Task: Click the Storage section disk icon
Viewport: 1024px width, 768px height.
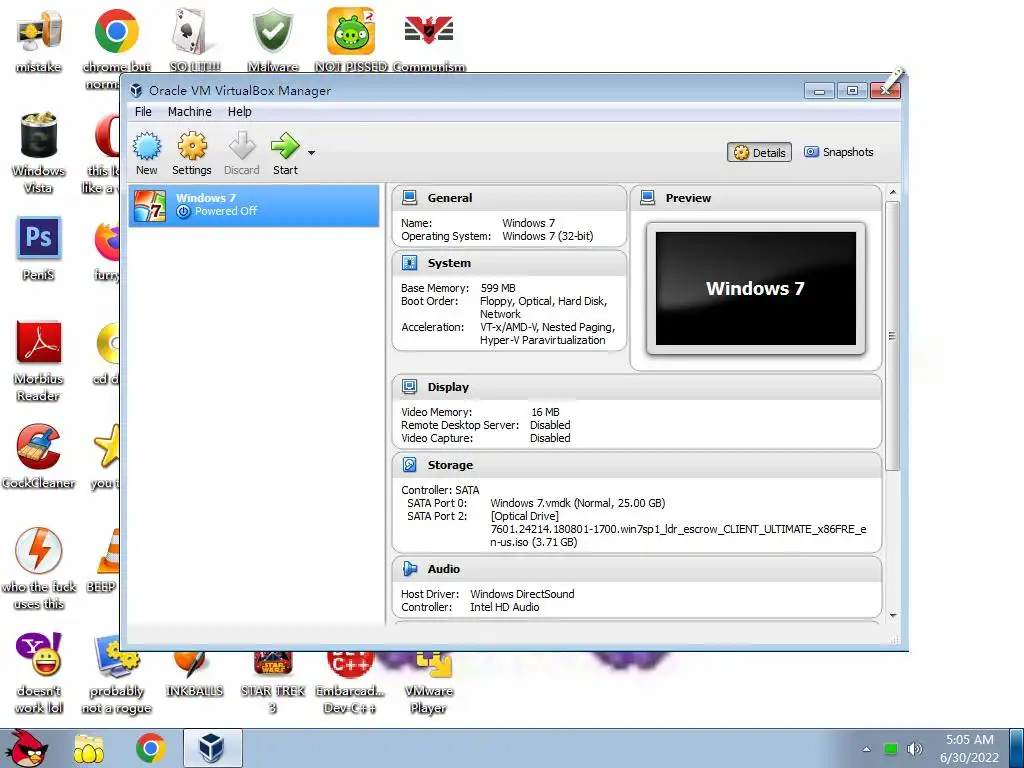Action: pos(409,465)
